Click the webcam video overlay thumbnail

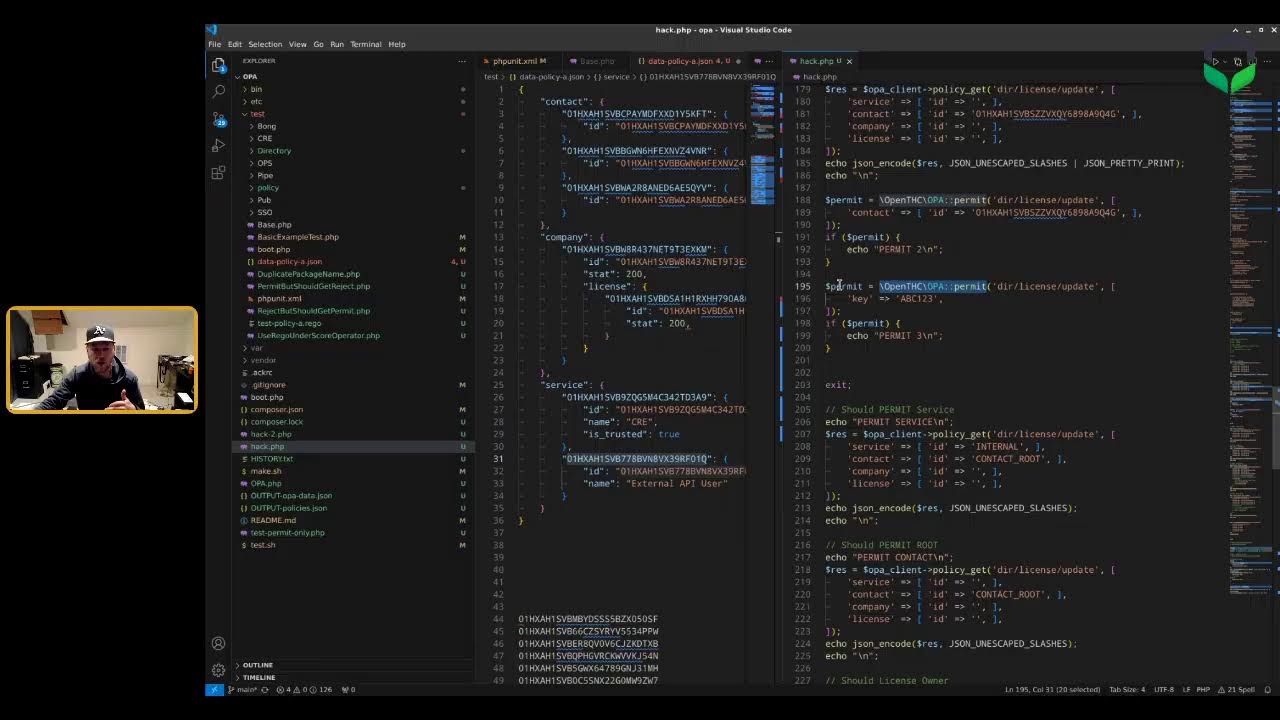coord(102,360)
